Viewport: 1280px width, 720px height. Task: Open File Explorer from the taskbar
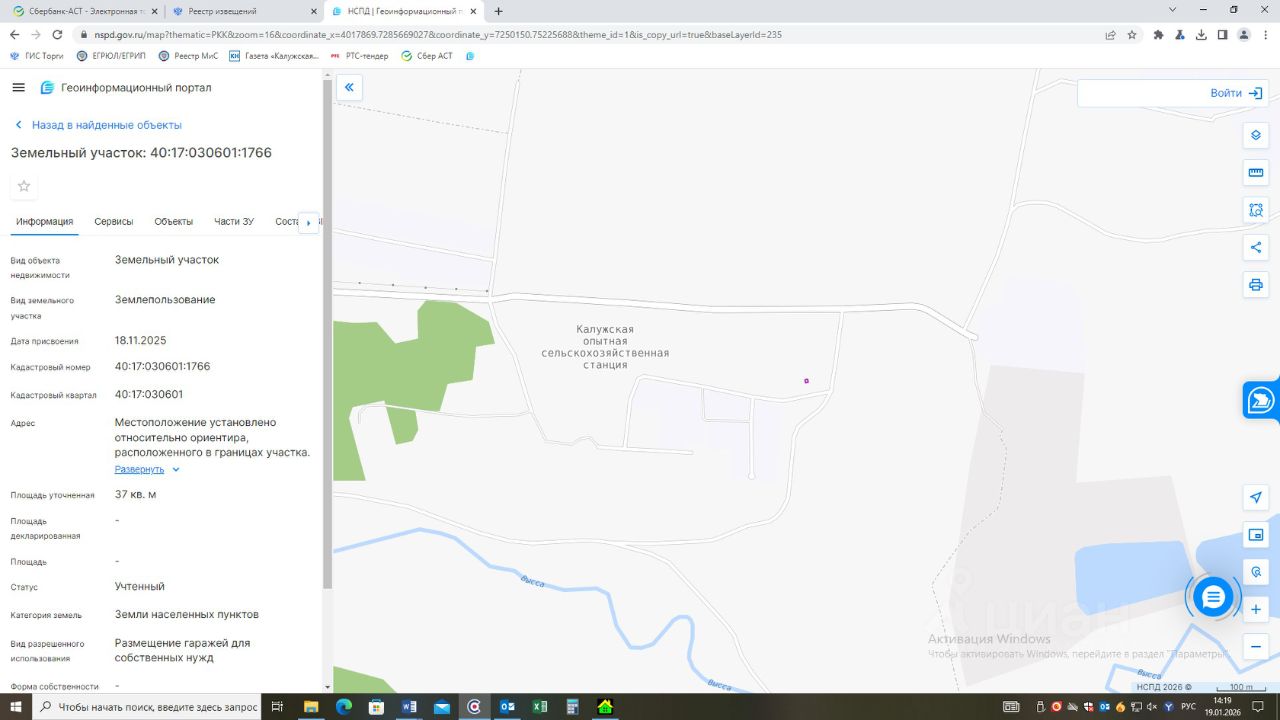(x=311, y=707)
